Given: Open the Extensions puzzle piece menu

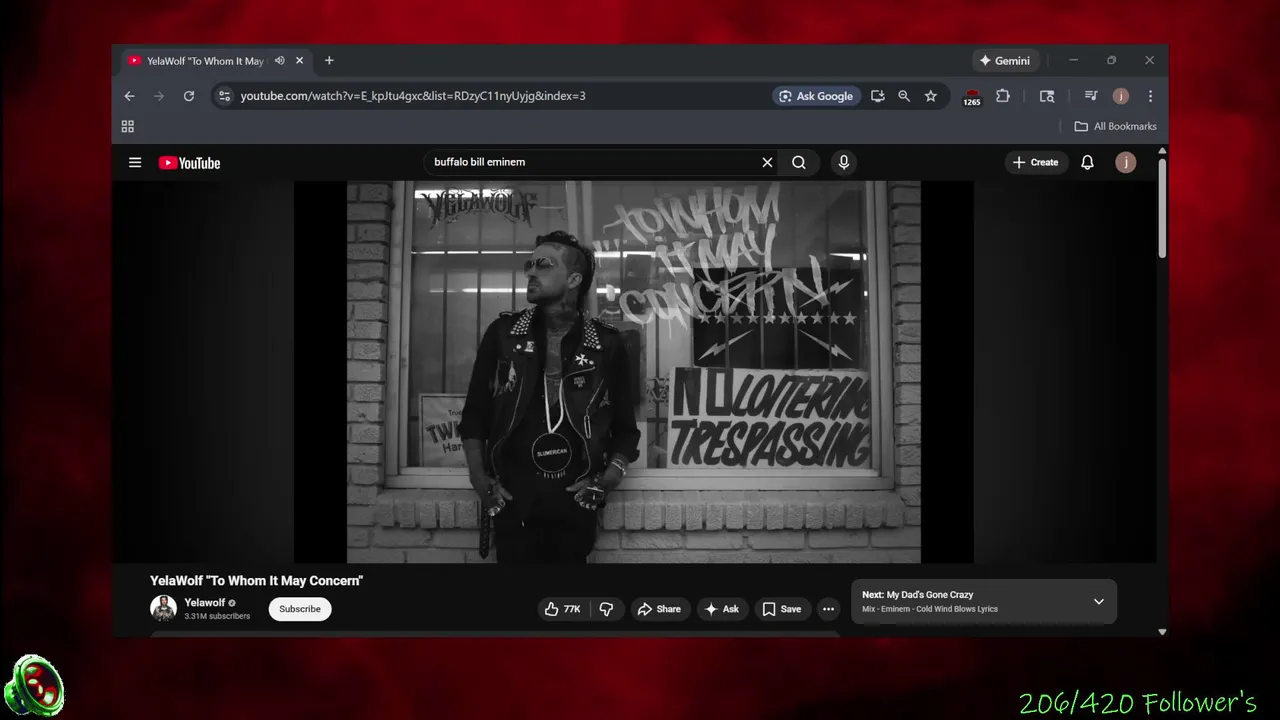Looking at the screenshot, I should point(1003,96).
